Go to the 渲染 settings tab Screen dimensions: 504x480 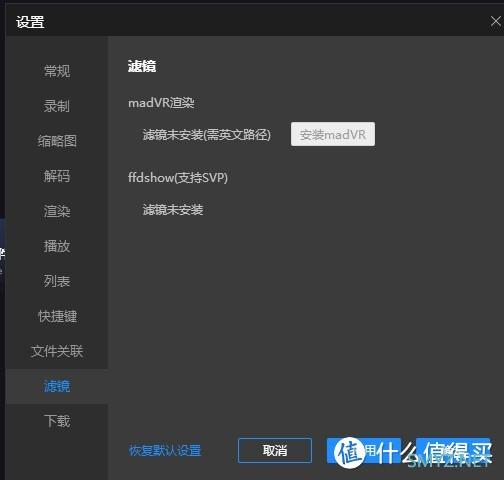click(x=57, y=211)
